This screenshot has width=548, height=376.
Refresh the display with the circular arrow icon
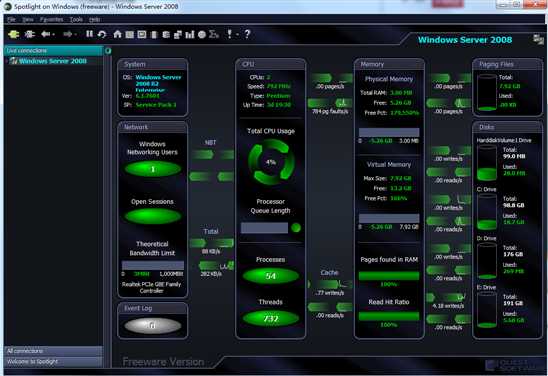(102, 34)
